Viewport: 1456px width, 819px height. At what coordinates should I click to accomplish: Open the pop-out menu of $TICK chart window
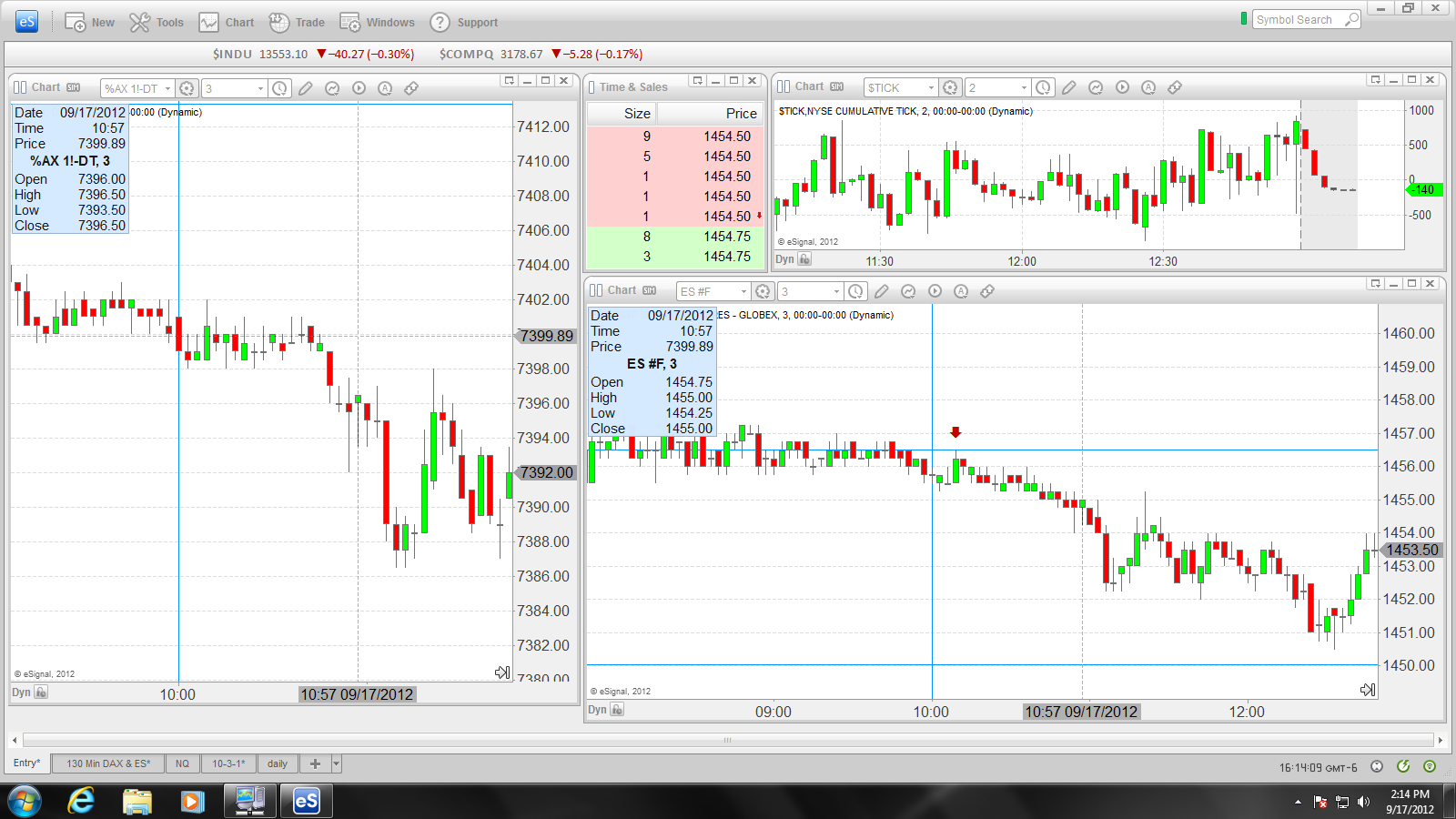1375,80
